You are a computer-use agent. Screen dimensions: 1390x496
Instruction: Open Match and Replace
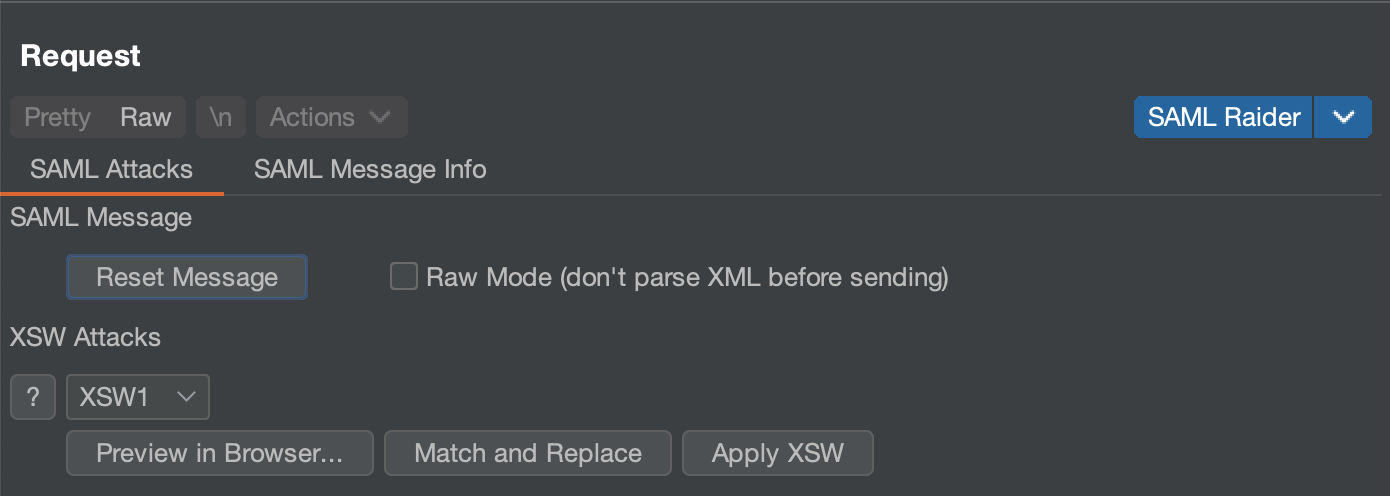point(528,453)
